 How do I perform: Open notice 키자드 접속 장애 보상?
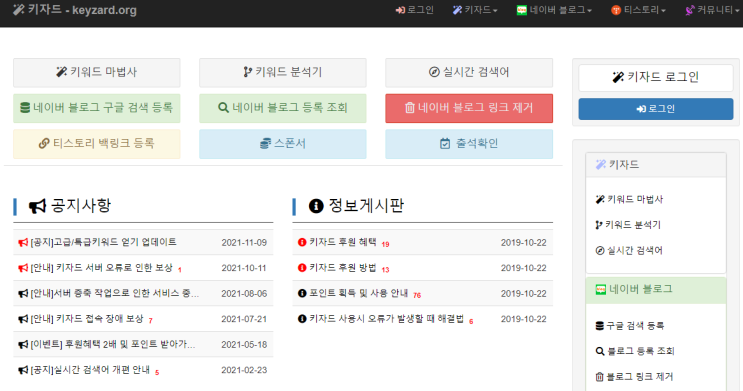click(87, 319)
